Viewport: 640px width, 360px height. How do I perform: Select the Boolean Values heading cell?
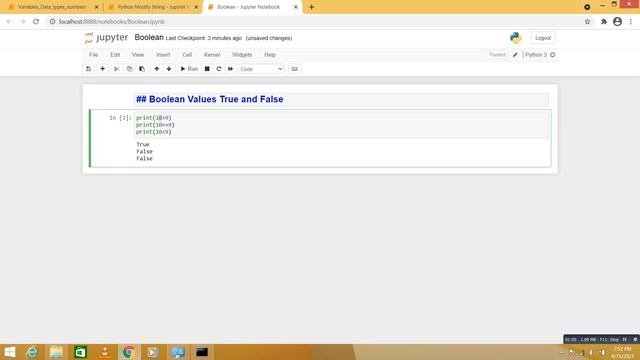341,99
